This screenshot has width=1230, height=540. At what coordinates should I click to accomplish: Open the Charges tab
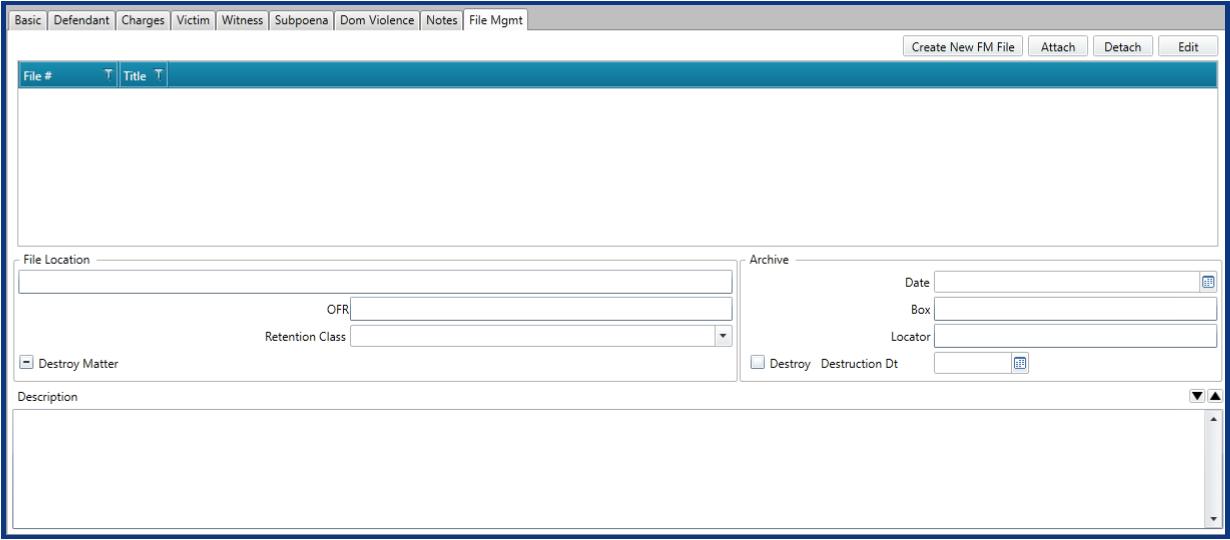143,20
